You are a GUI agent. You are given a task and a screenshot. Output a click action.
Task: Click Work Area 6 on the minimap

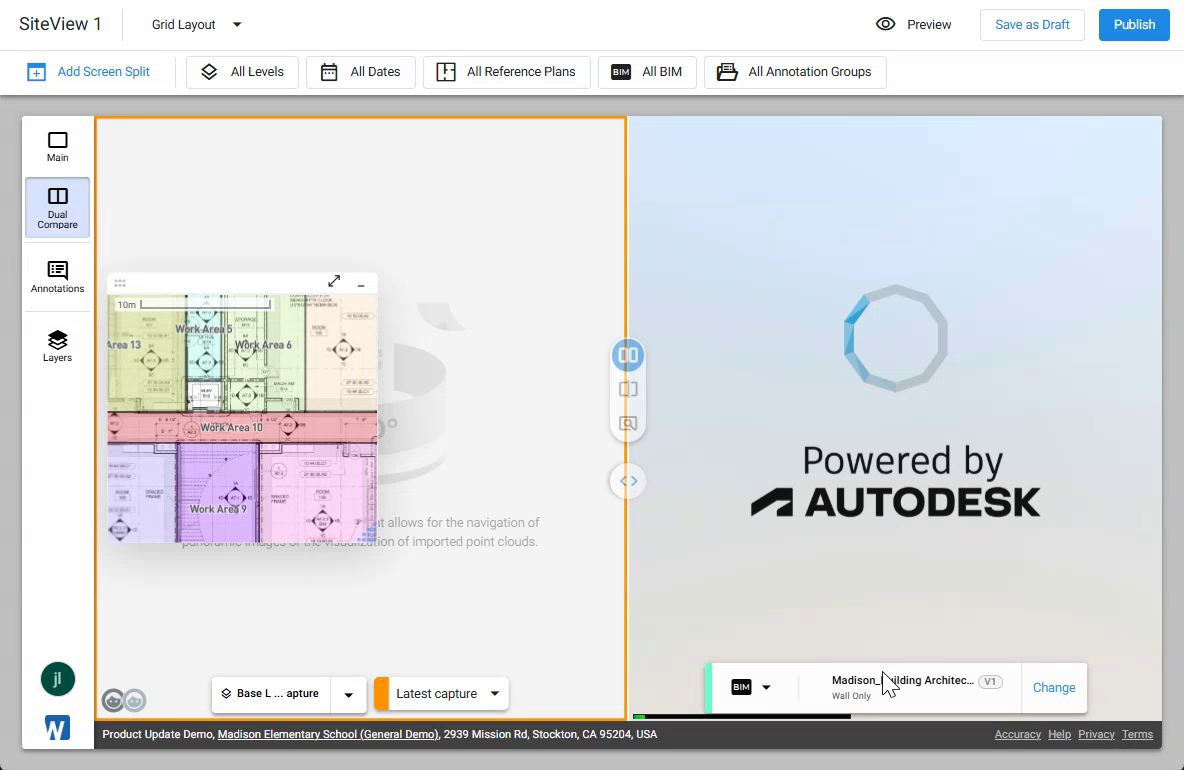point(263,345)
